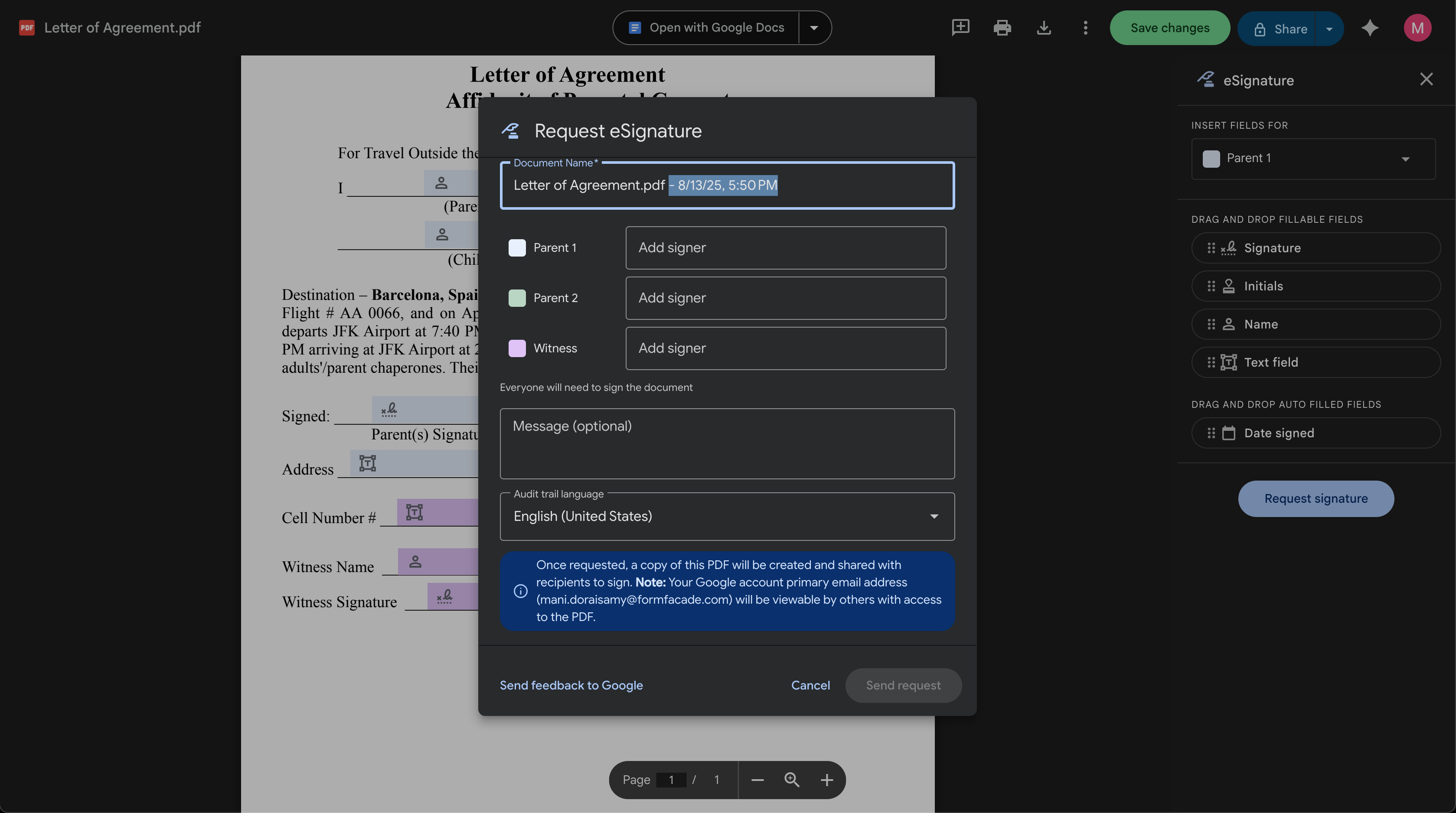Close the eSignature side panel
This screenshot has height=813, width=1456.
(x=1426, y=79)
